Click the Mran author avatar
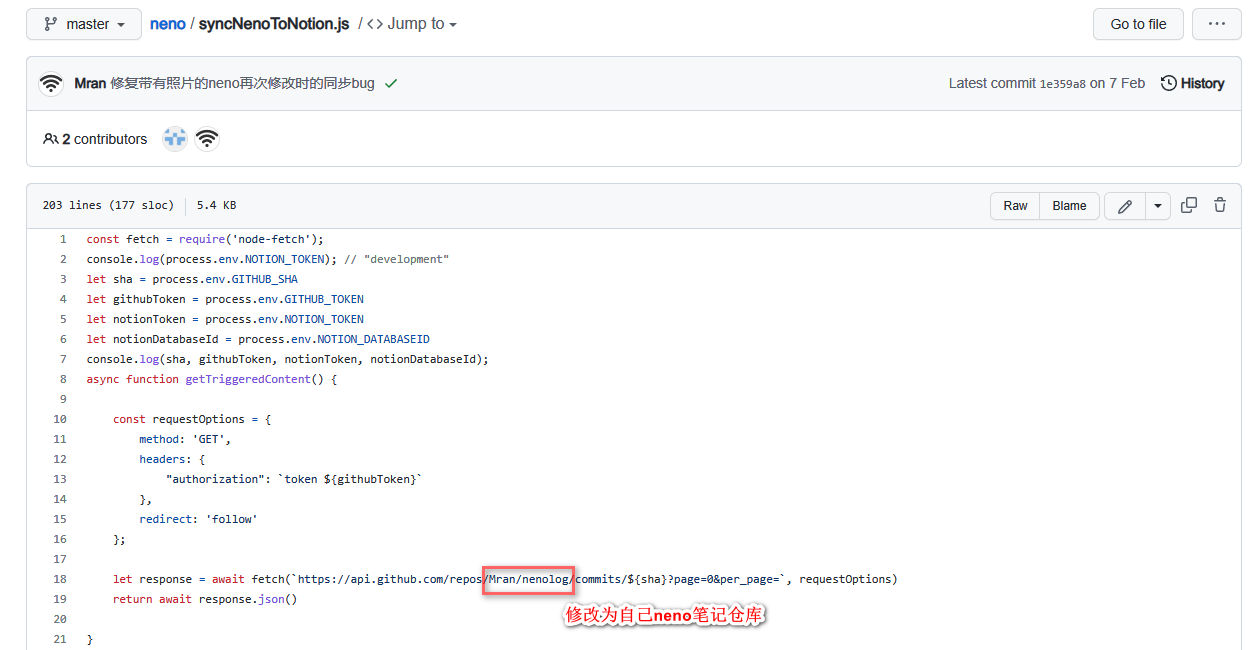The width and height of the screenshot is (1251, 650). click(51, 84)
